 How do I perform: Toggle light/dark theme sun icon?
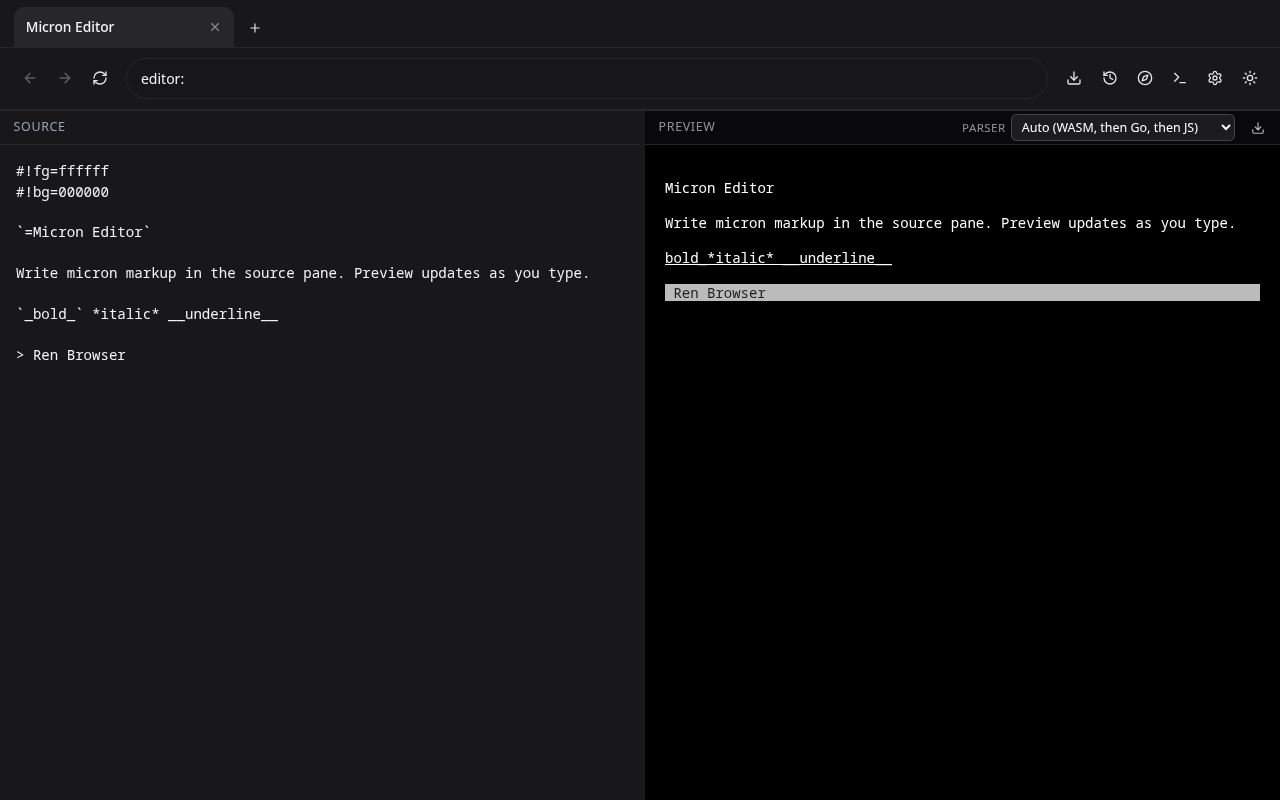pyautogui.click(x=1250, y=78)
